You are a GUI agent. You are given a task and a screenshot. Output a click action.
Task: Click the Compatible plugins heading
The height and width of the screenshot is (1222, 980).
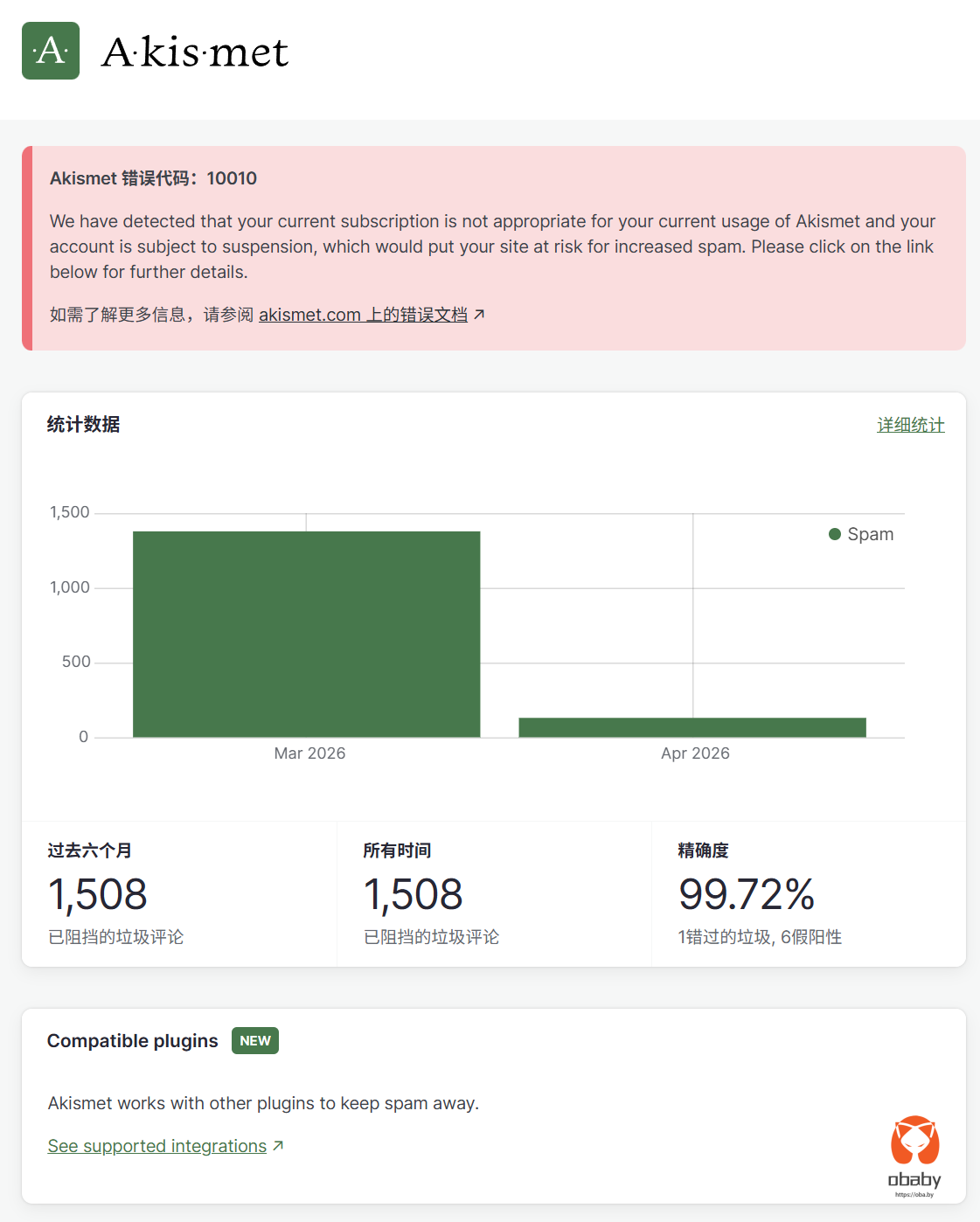pos(133,1040)
